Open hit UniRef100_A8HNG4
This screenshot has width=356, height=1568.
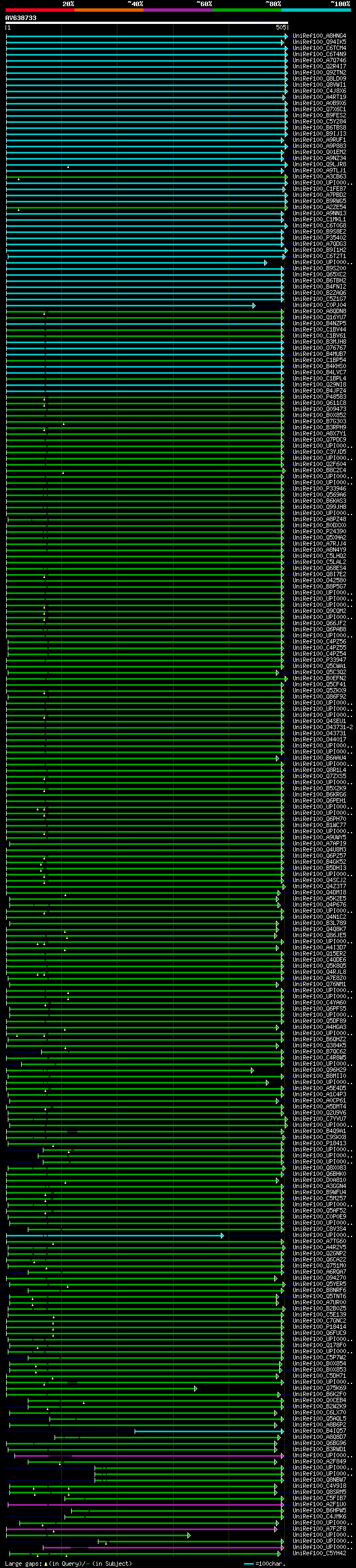click(x=319, y=36)
